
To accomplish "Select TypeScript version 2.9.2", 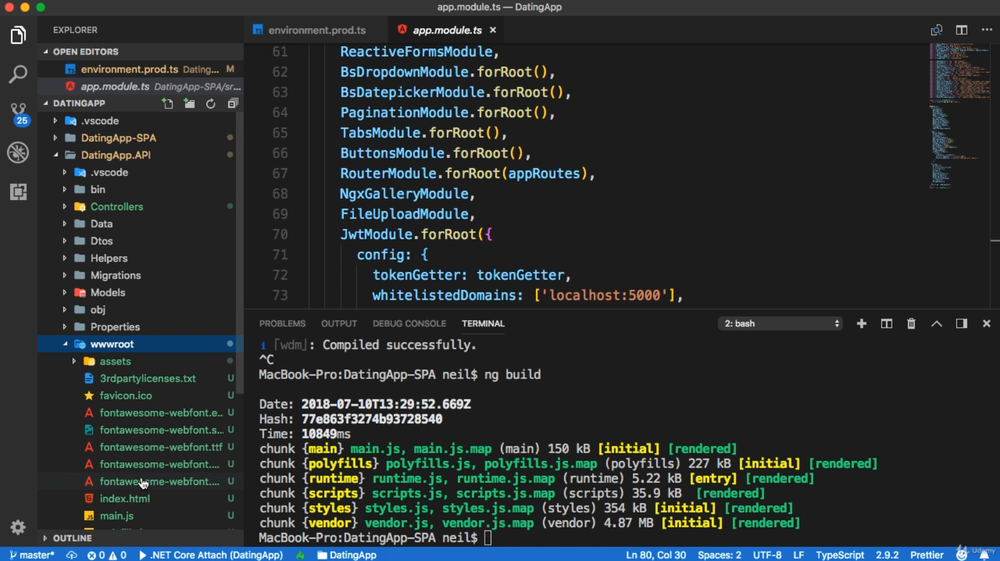I will coord(887,555).
